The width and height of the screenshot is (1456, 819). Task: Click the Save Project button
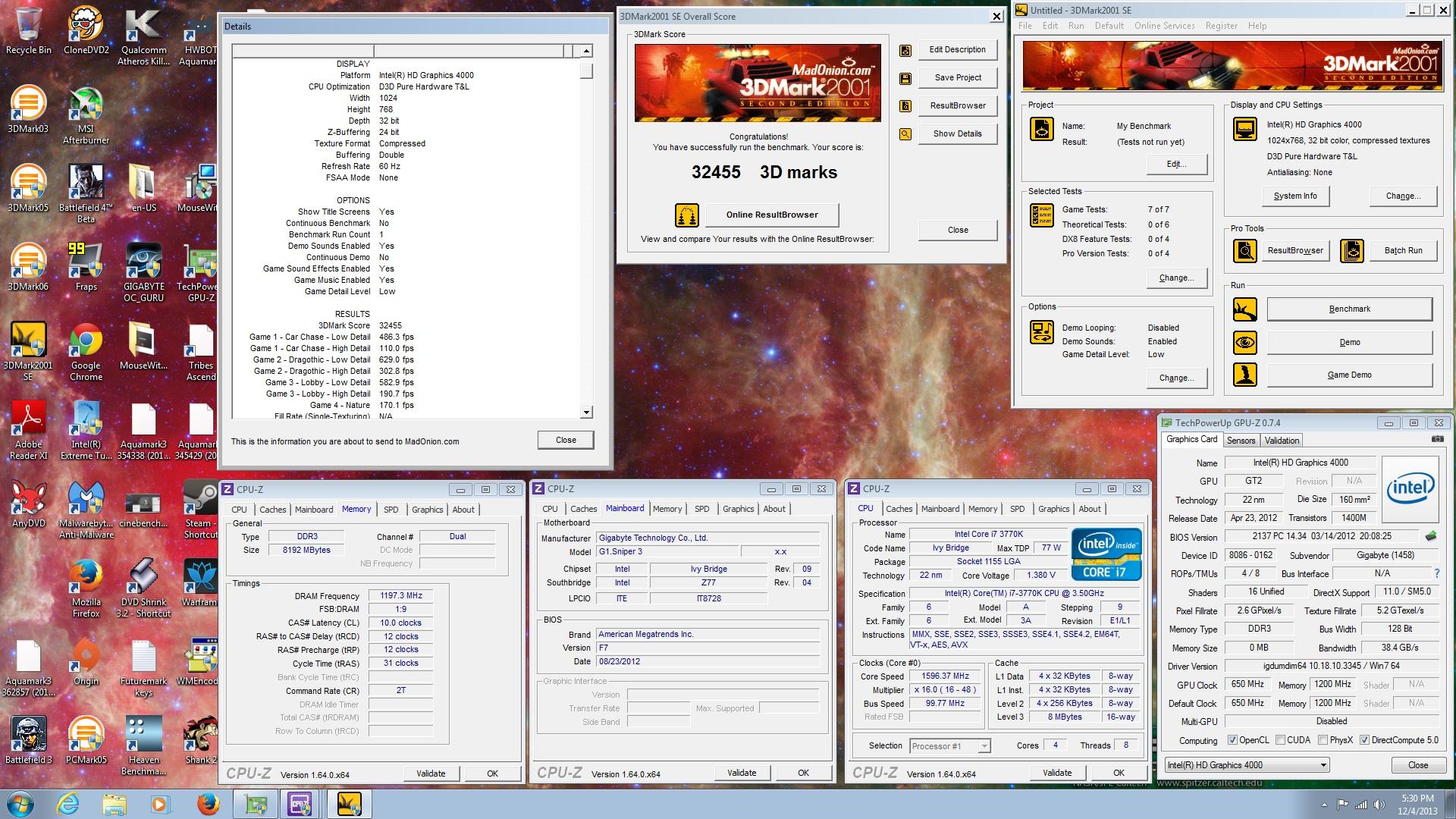(x=958, y=78)
